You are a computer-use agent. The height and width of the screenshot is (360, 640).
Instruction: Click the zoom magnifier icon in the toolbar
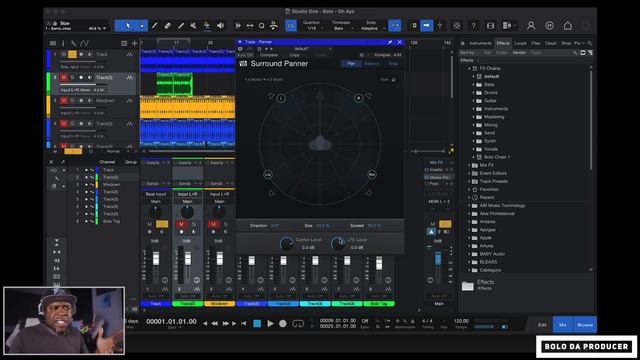pyautogui.click(x=262, y=26)
